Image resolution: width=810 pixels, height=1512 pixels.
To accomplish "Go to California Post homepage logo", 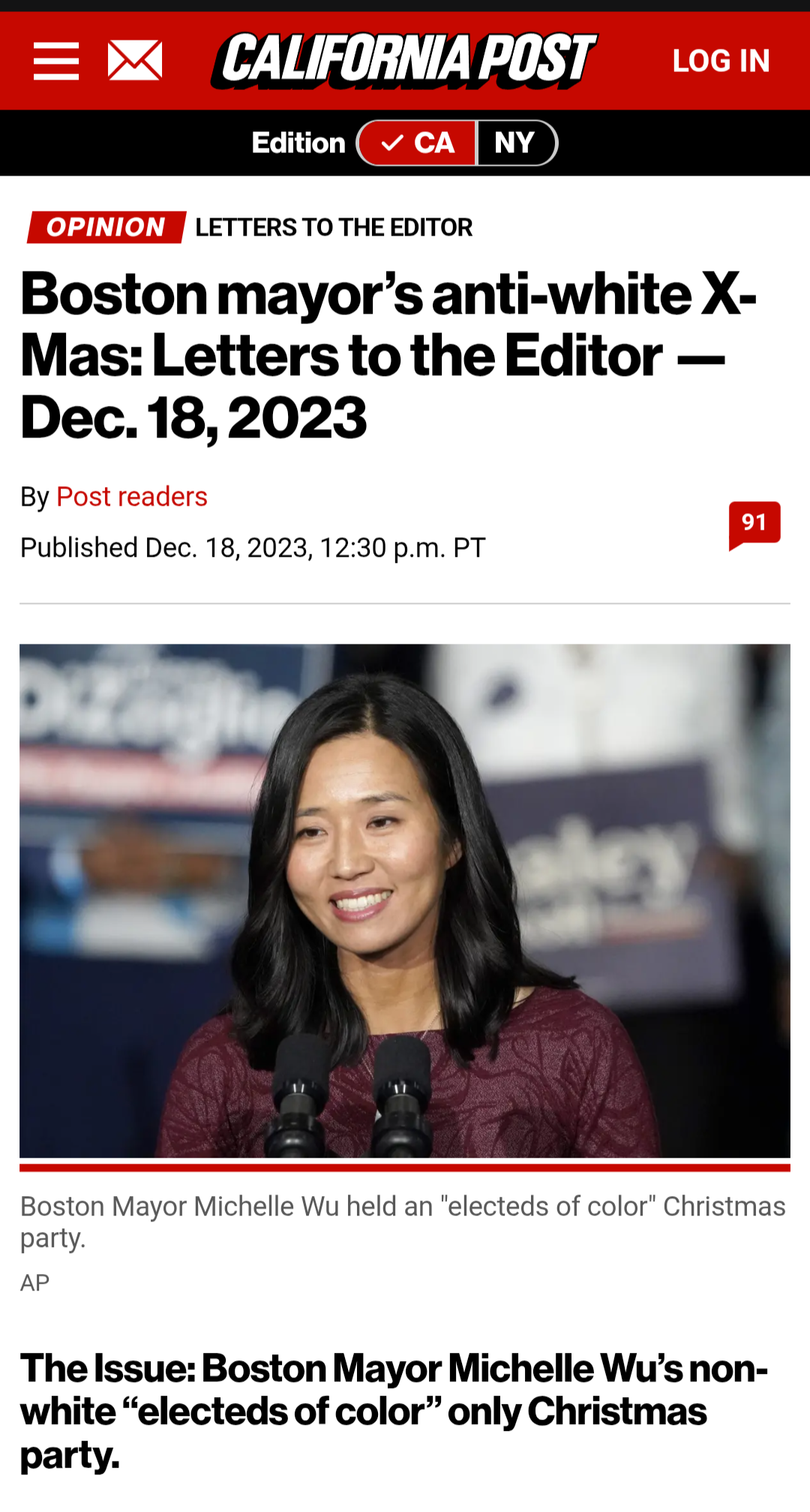I will tap(403, 61).
